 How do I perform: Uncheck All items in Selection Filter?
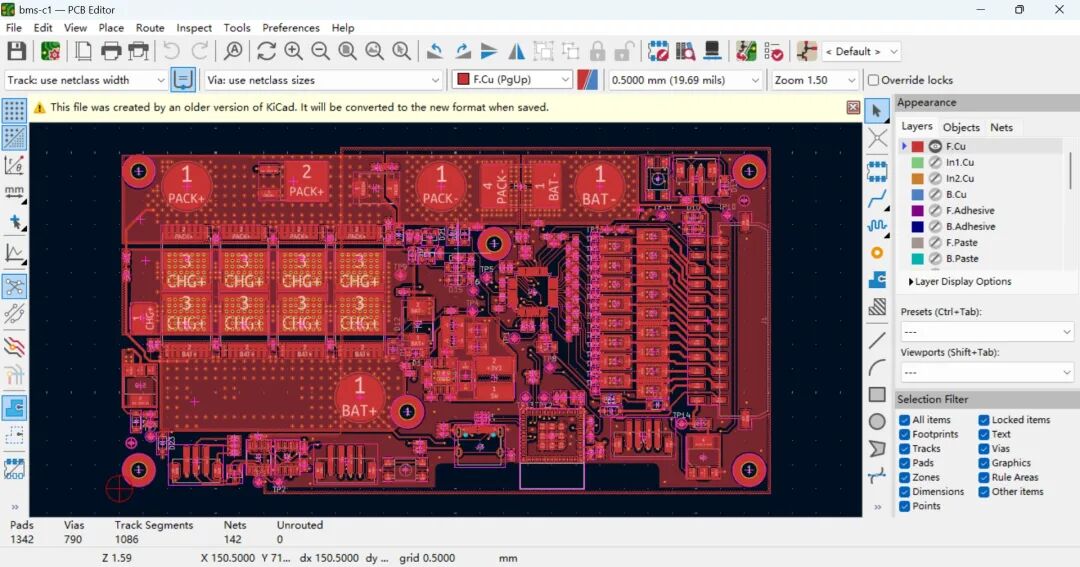click(904, 420)
